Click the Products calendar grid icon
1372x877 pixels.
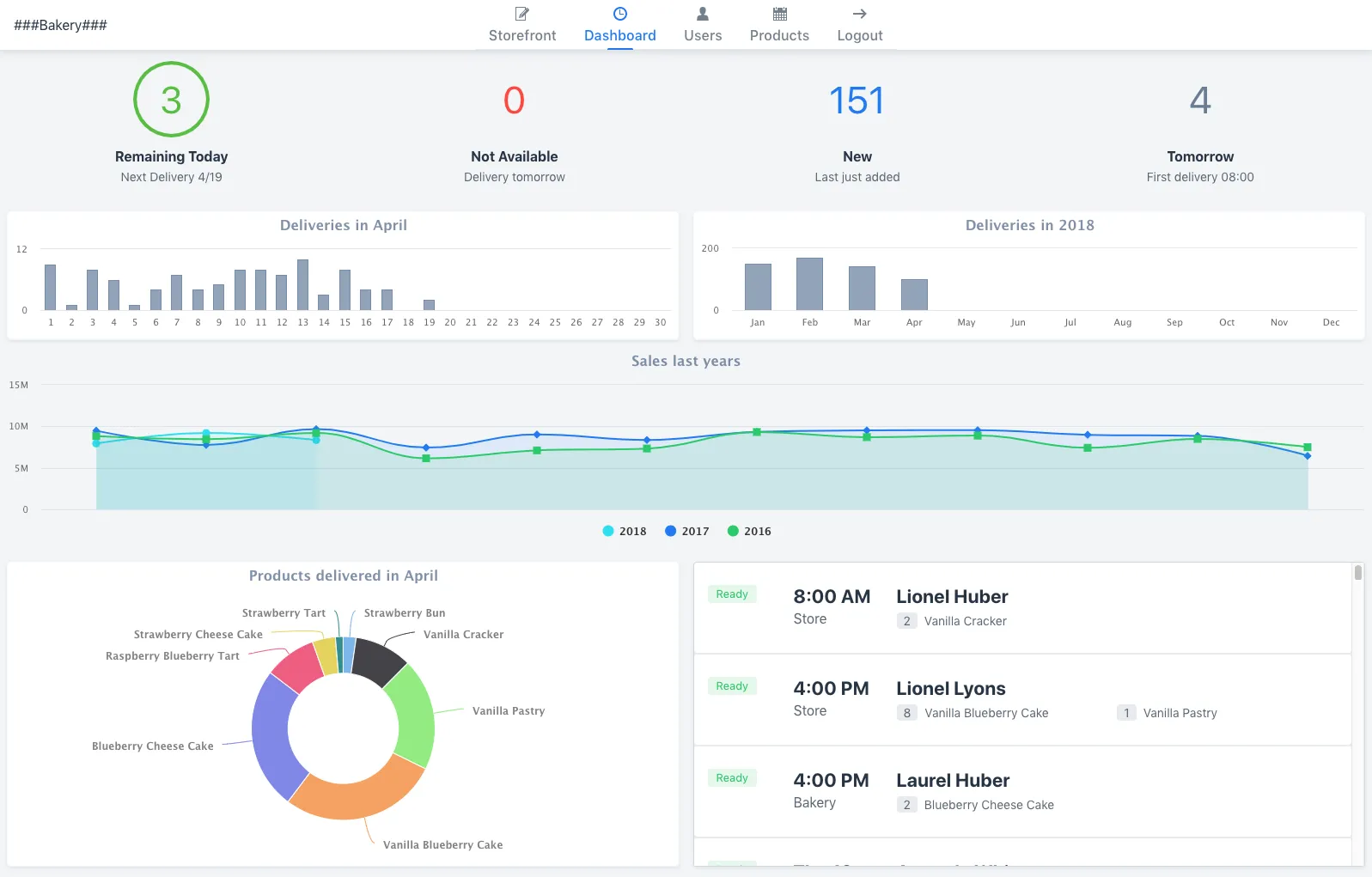point(779,14)
